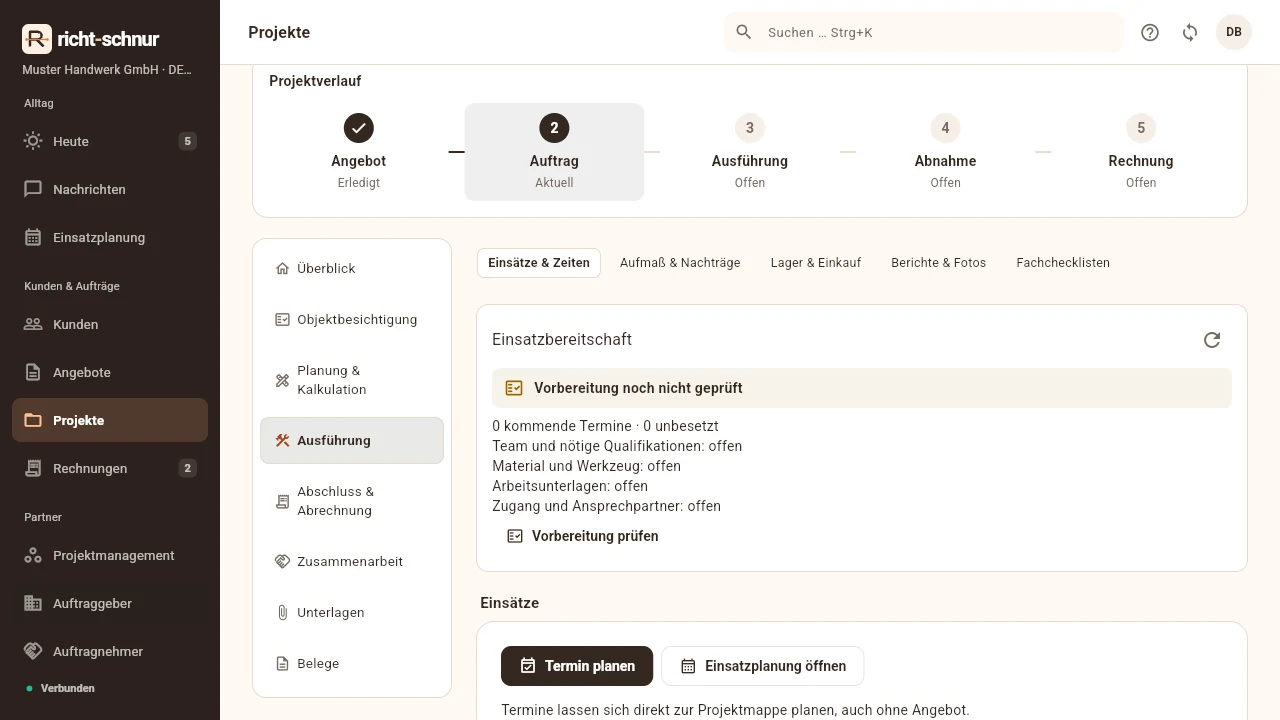Click the Termin planen button

coord(577,666)
